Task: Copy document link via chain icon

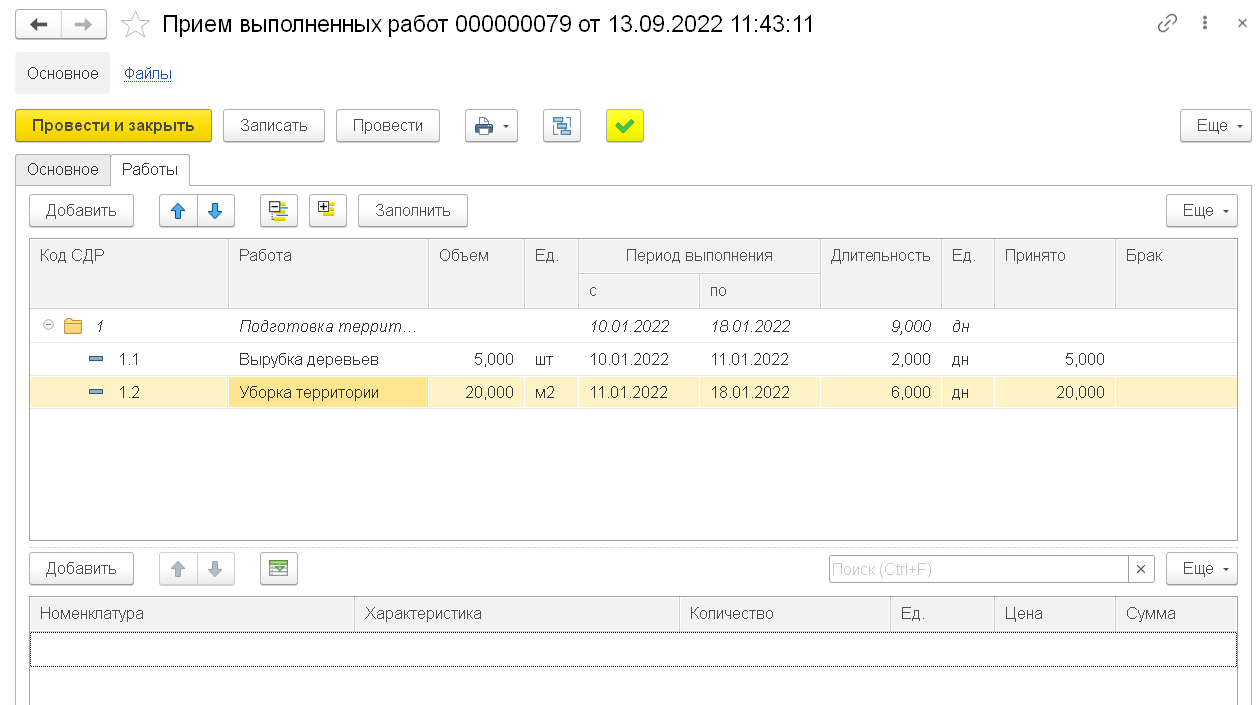Action: point(1167,24)
